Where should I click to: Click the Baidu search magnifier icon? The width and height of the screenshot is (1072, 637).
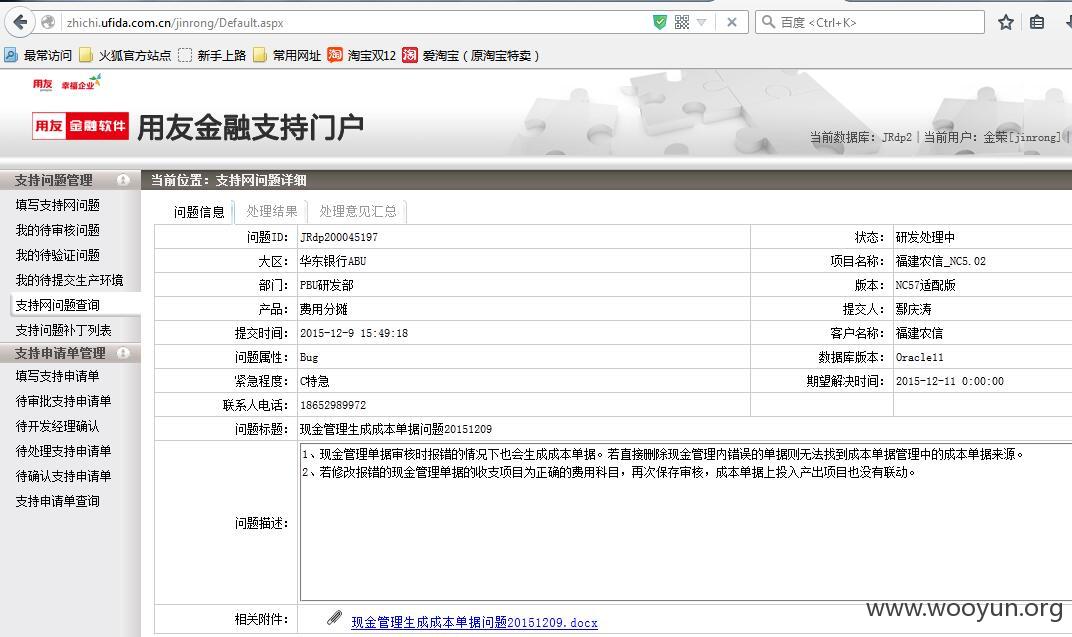coord(768,22)
